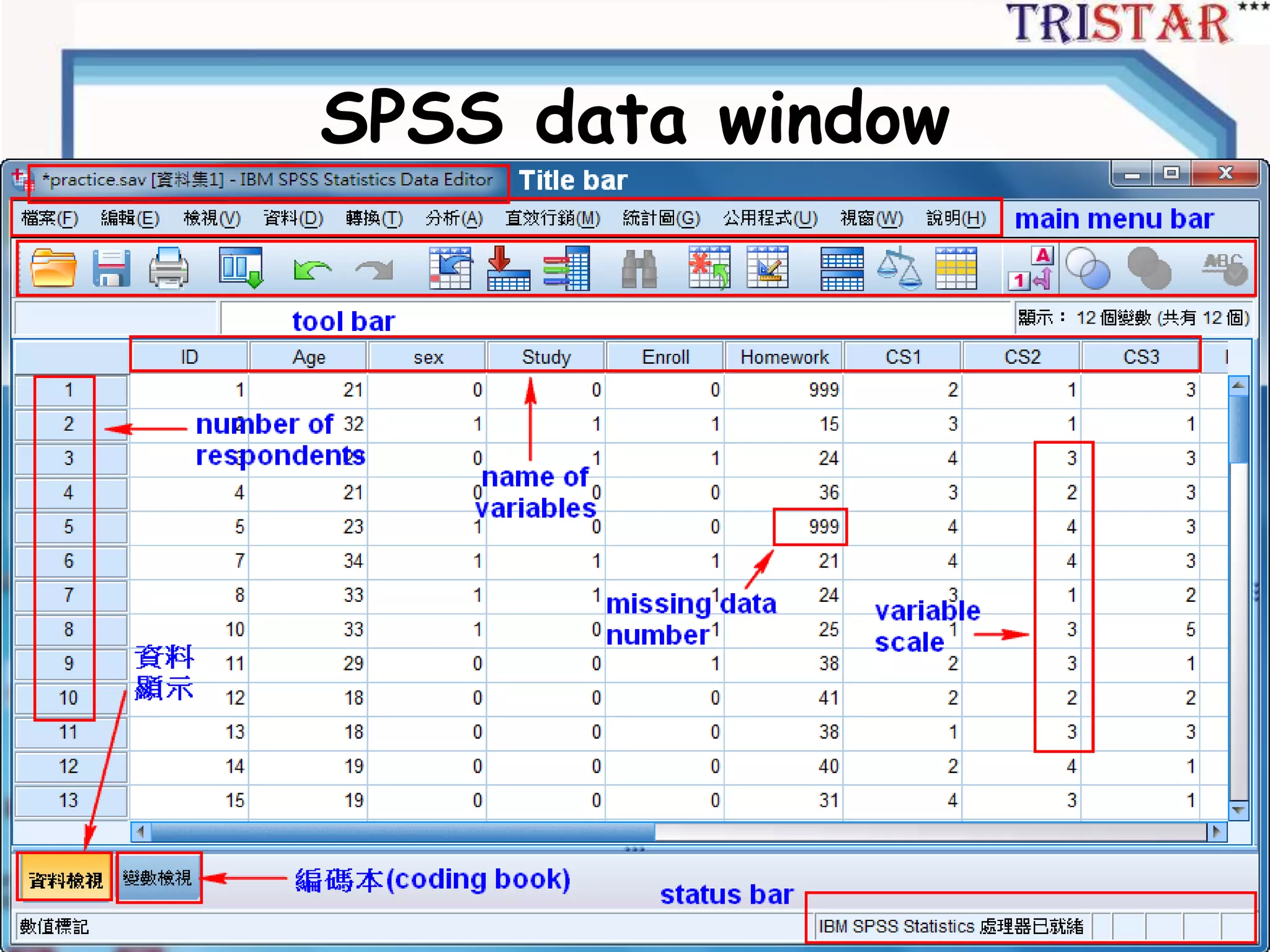Click the Select cases icon
The width and height of the screenshot is (1270, 952).
tap(956, 269)
